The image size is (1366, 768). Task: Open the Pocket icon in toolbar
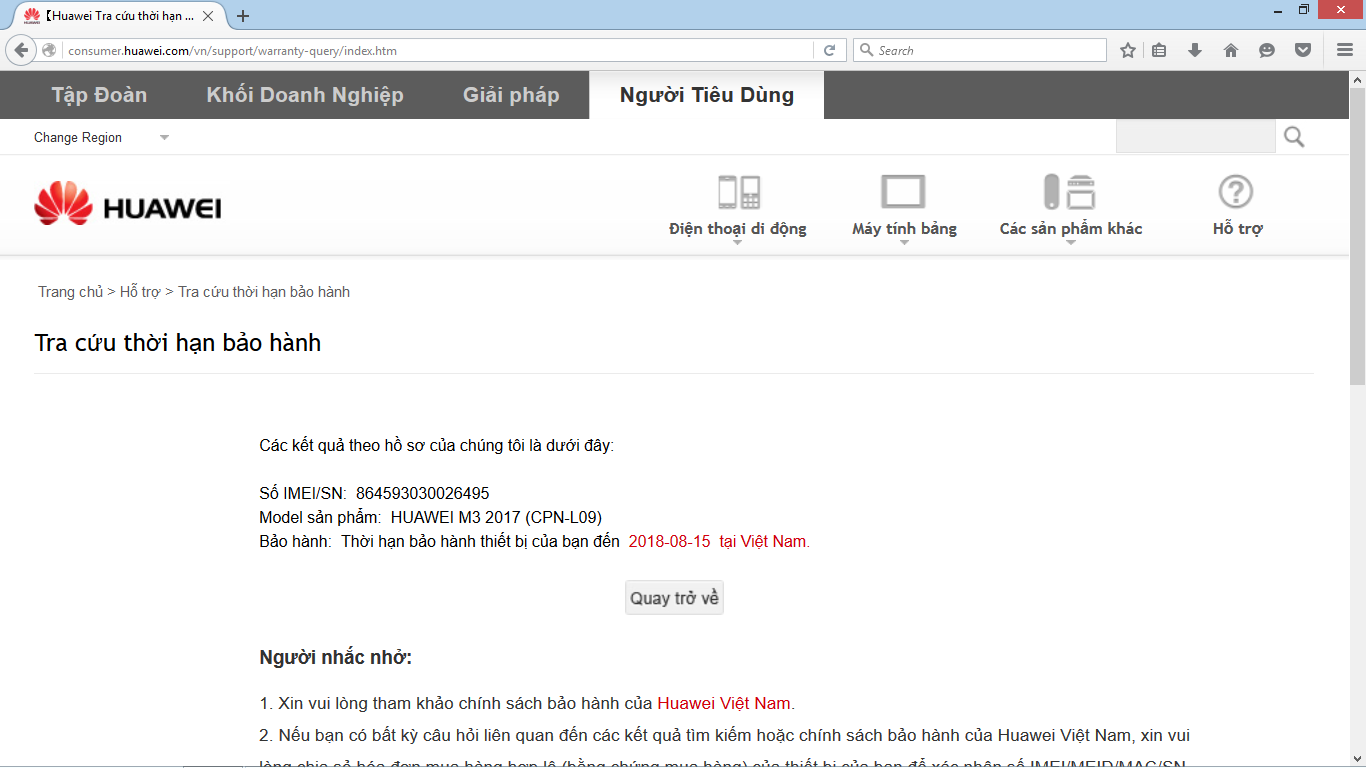[x=1303, y=50]
